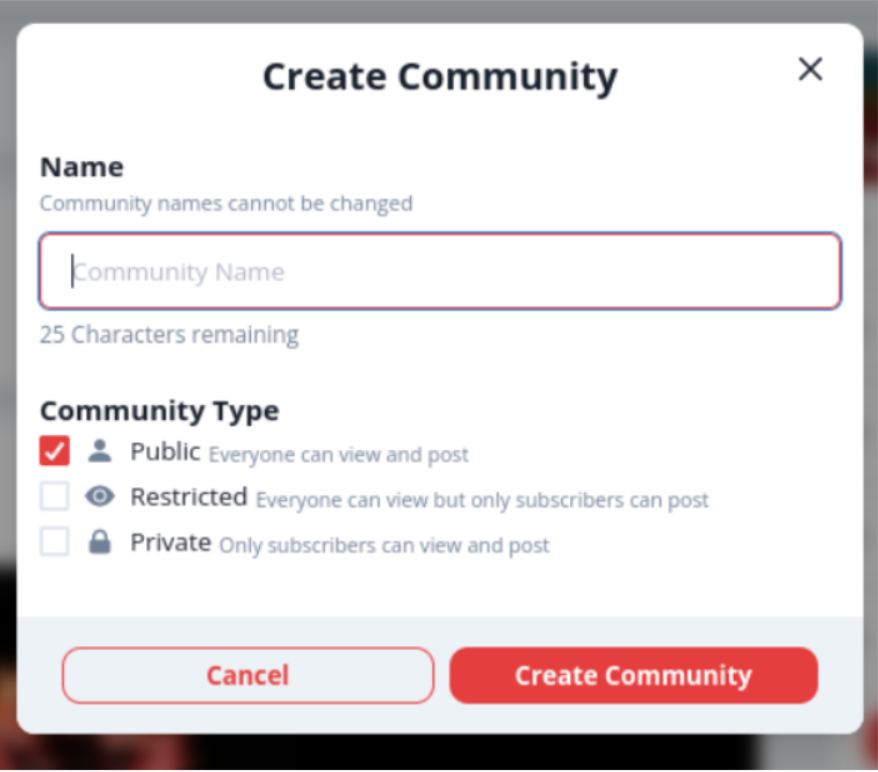The width and height of the screenshot is (878, 772).
Task: Uncheck the Public community type checkbox
Action: [55, 451]
